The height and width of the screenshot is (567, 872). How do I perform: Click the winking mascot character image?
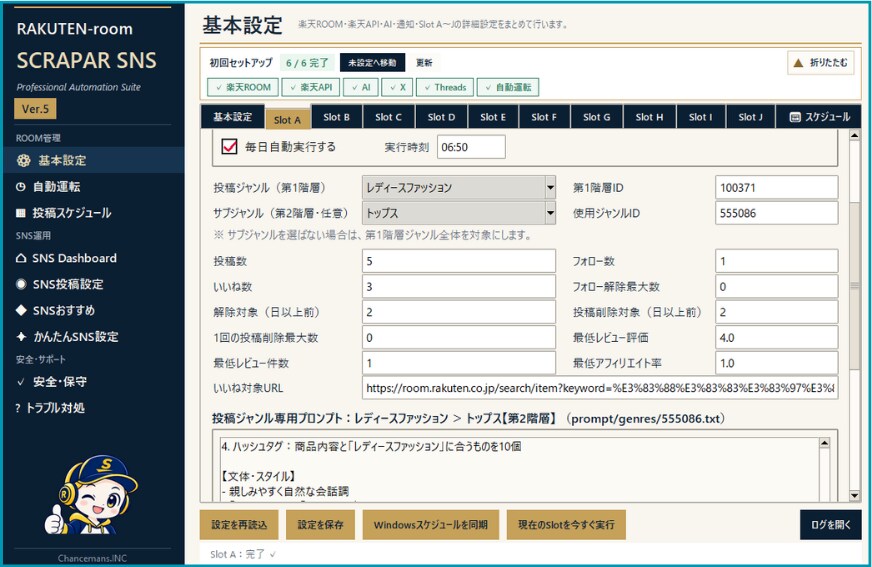click(91, 496)
